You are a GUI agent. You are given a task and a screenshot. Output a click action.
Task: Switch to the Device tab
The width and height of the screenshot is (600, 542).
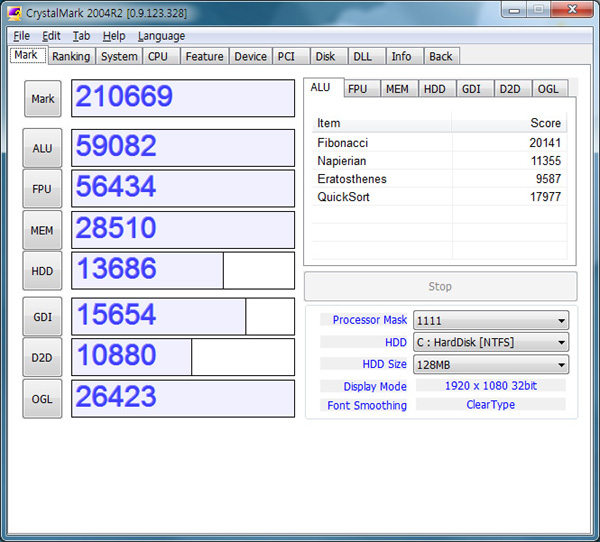coord(251,56)
